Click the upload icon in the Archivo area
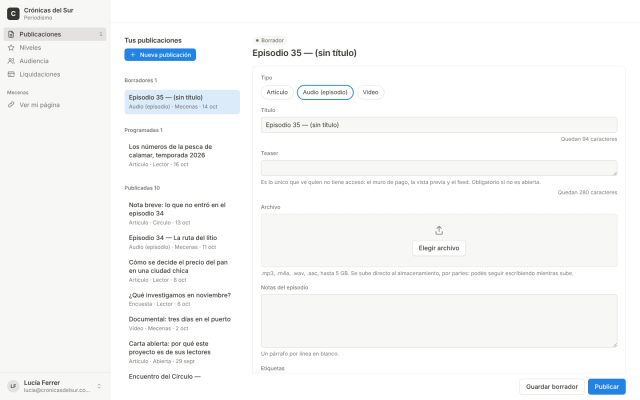The width and height of the screenshot is (640, 400). 439,231
